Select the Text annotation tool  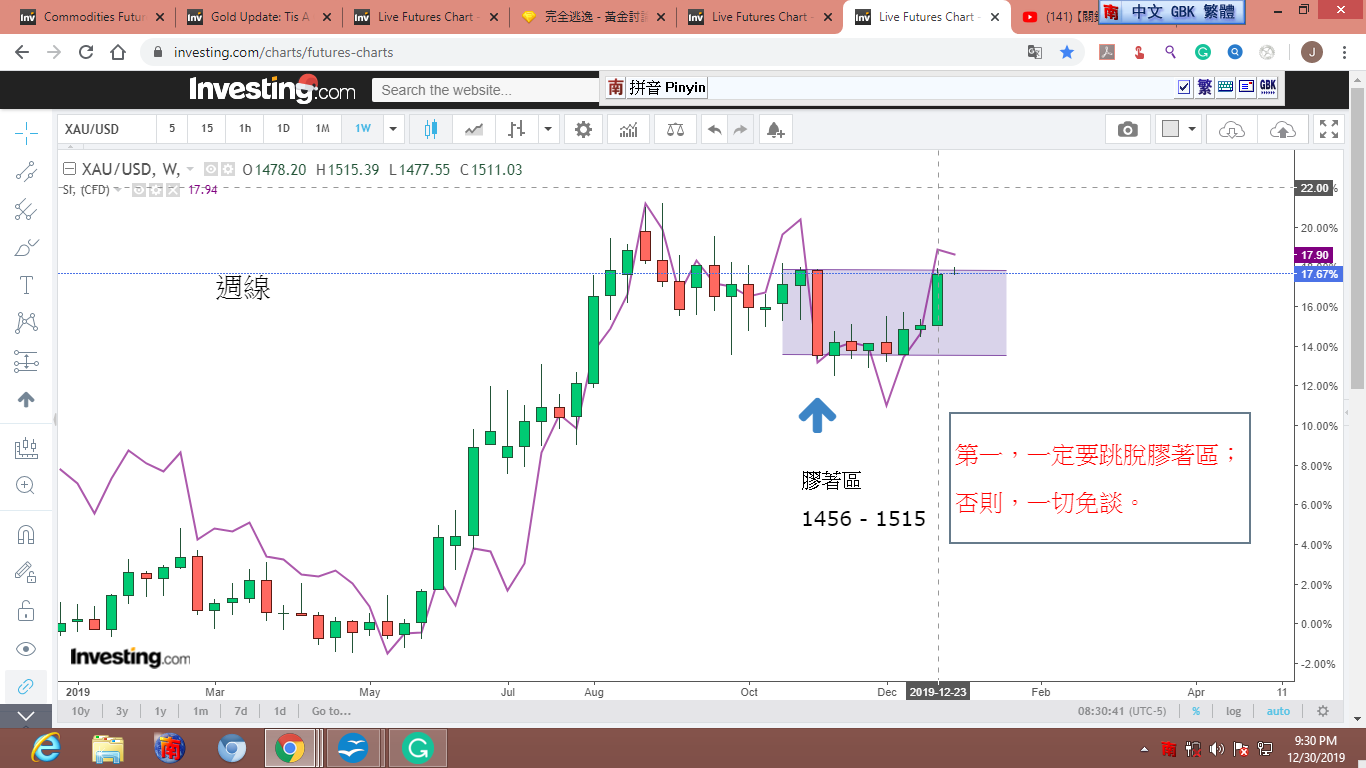(26, 285)
